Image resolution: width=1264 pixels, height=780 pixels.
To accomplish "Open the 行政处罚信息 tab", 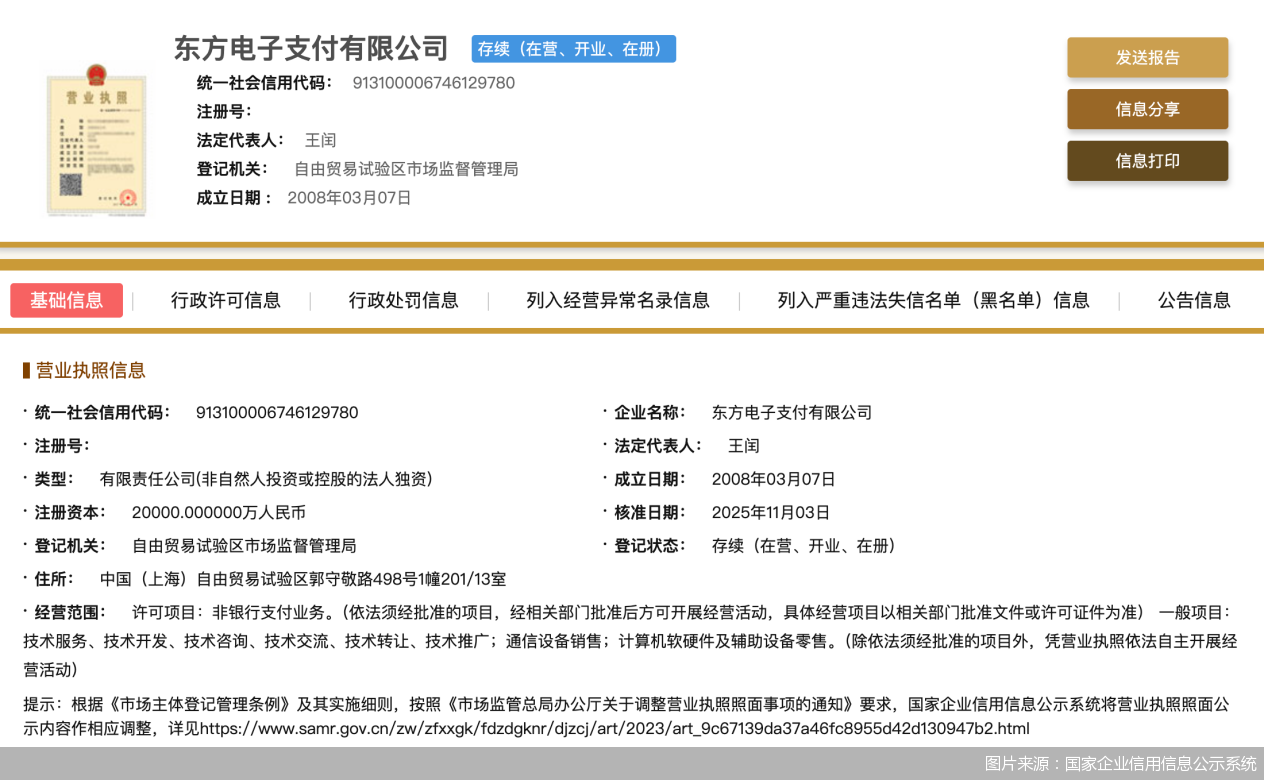I will pyautogui.click(x=404, y=300).
